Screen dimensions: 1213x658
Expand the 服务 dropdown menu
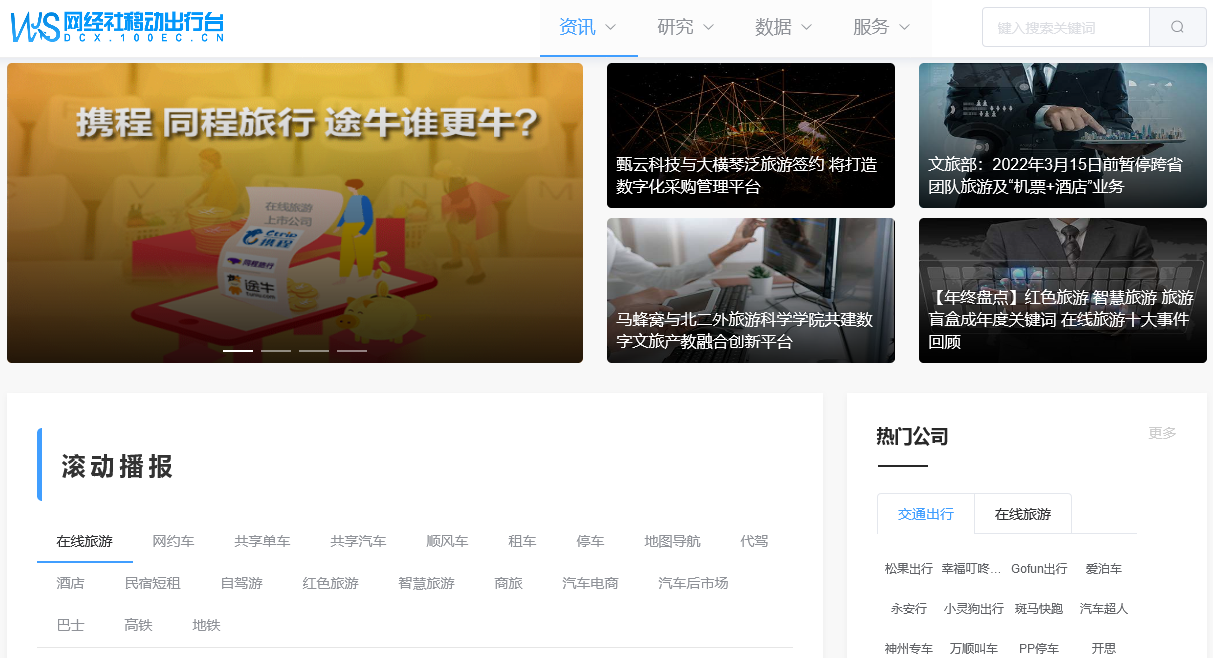coord(882,27)
